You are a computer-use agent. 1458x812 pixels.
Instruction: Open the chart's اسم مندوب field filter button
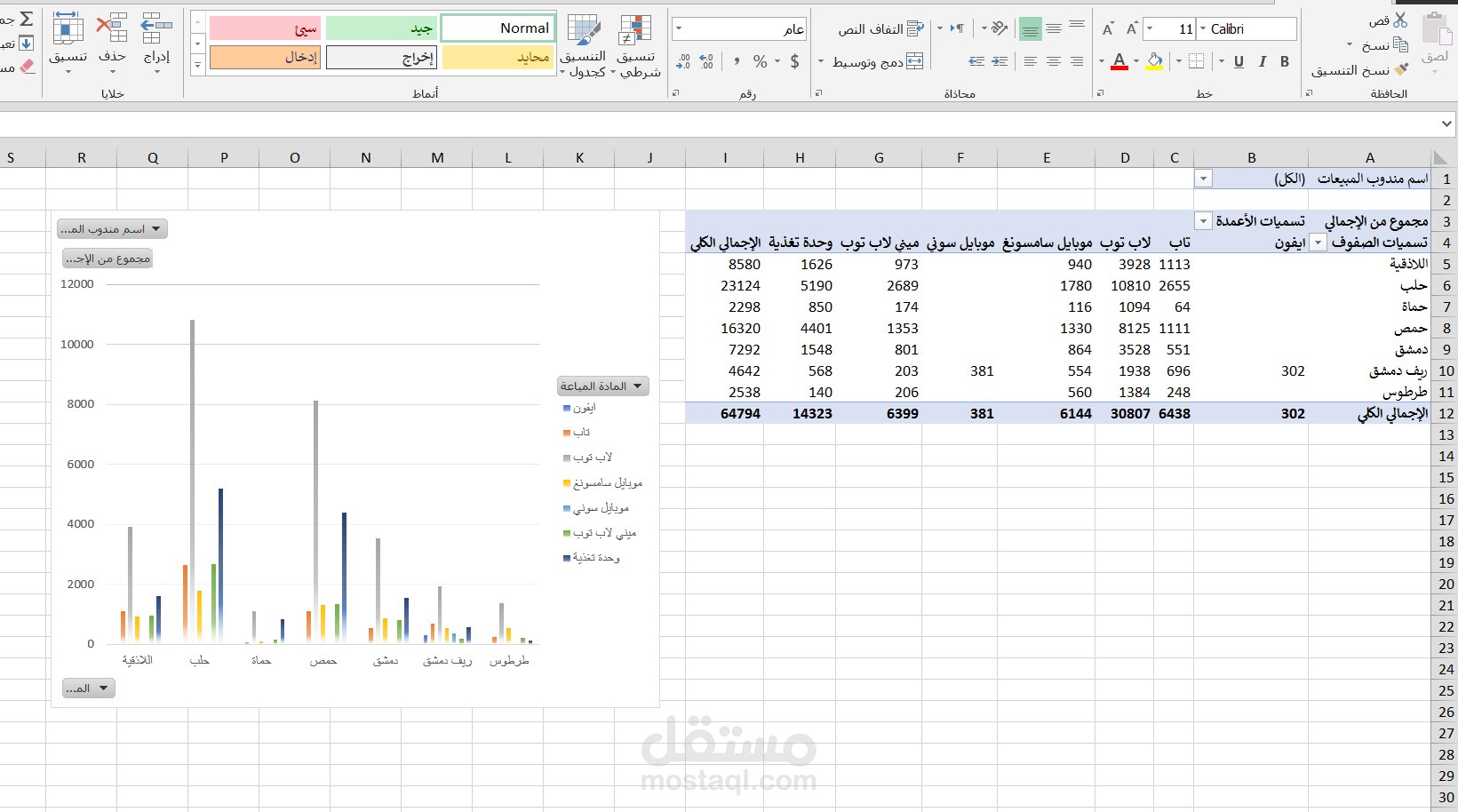[x=112, y=229]
